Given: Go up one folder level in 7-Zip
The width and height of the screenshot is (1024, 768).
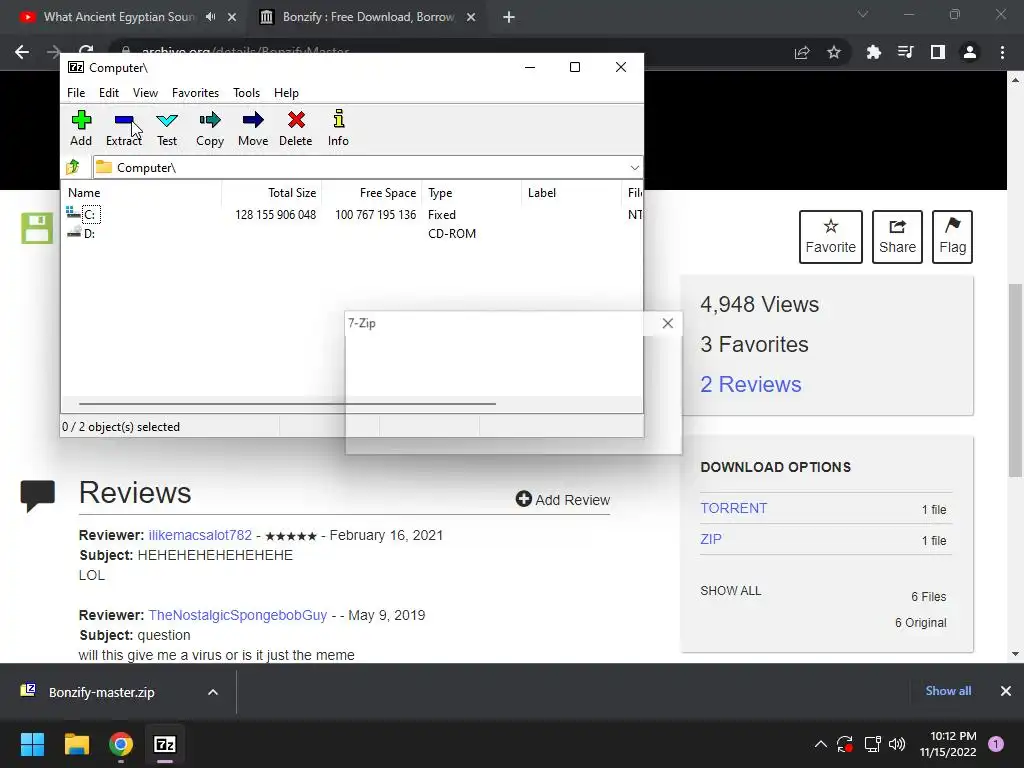Looking at the screenshot, I should (x=73, y=167).
